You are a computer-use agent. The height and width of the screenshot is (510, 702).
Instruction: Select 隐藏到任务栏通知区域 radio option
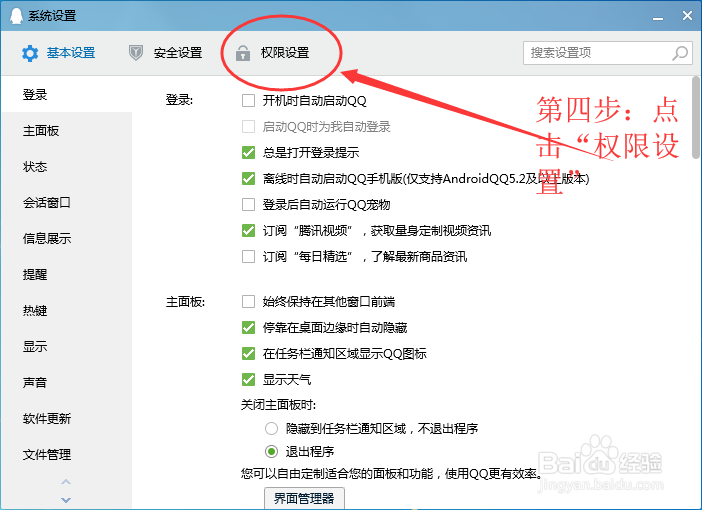point(271,429)
